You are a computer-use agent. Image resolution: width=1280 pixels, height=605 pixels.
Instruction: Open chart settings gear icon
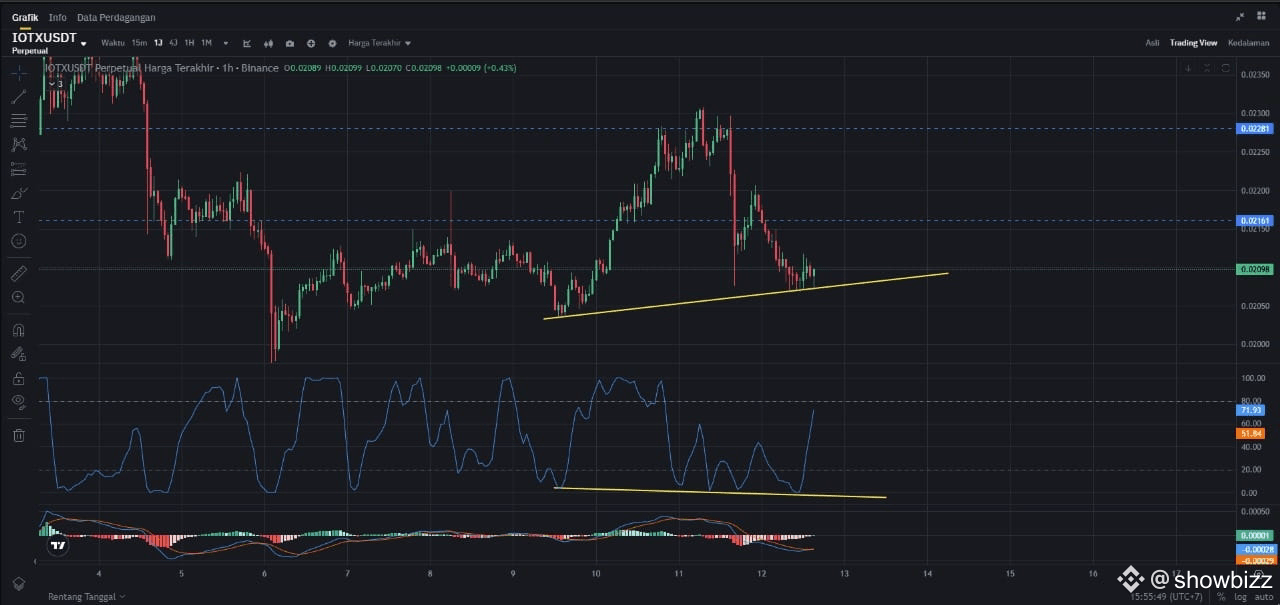click(x=332, y=43)
